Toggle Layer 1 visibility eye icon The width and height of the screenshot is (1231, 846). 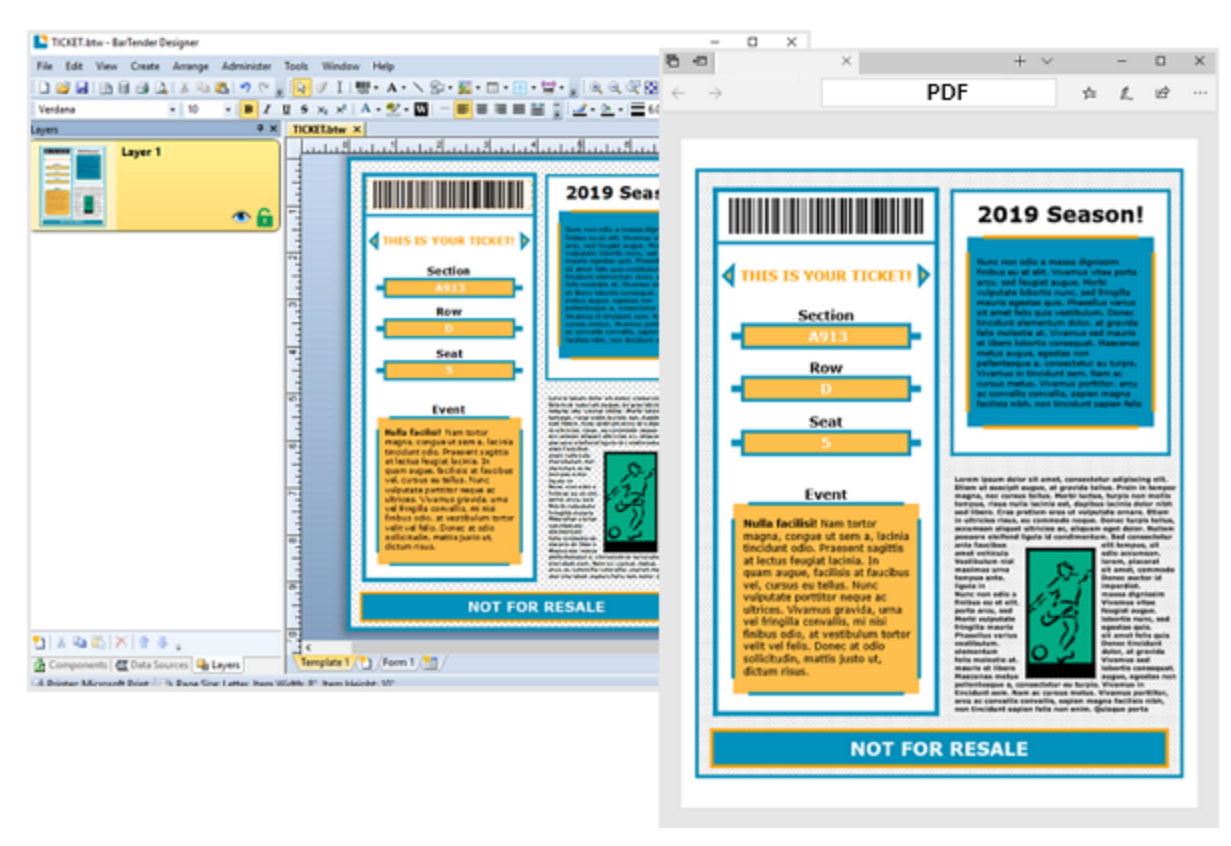tap(241, 216)
